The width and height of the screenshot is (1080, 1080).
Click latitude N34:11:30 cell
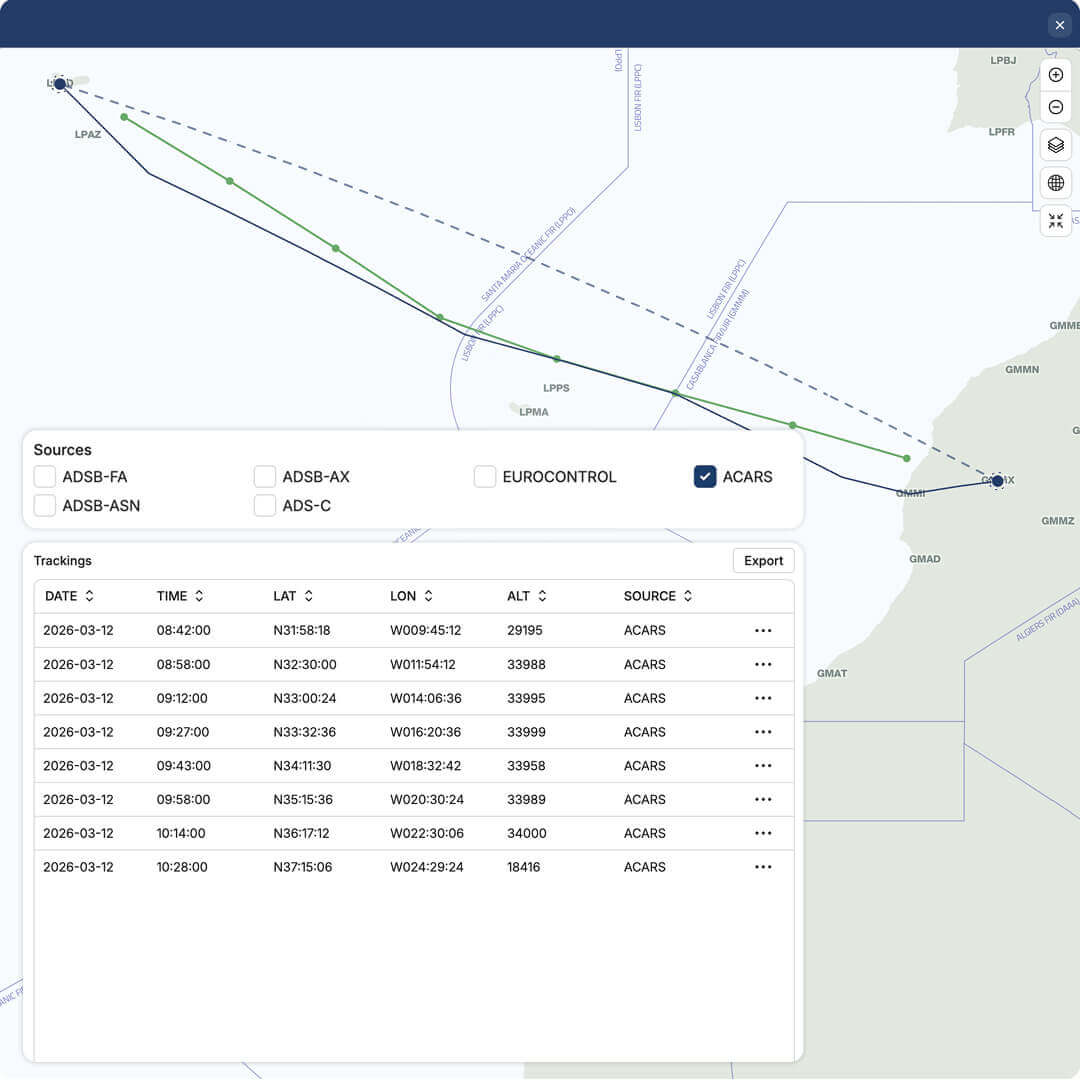(x=302, y=766)
